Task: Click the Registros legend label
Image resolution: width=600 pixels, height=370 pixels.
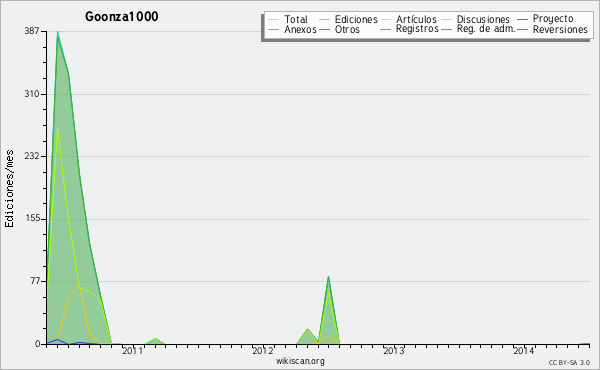Action: [417, 29]
